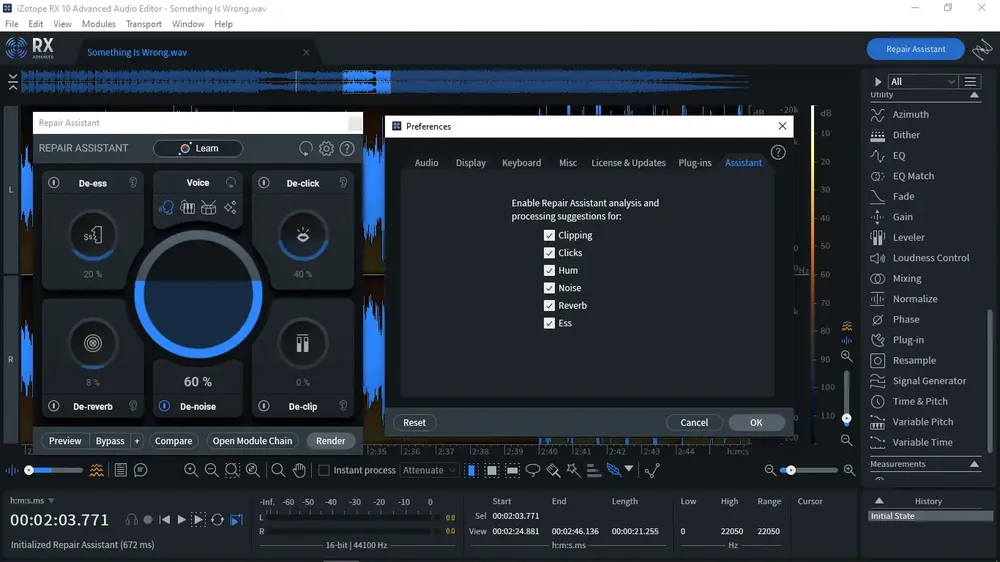Toggle the De-ess power button

(54, 183)
